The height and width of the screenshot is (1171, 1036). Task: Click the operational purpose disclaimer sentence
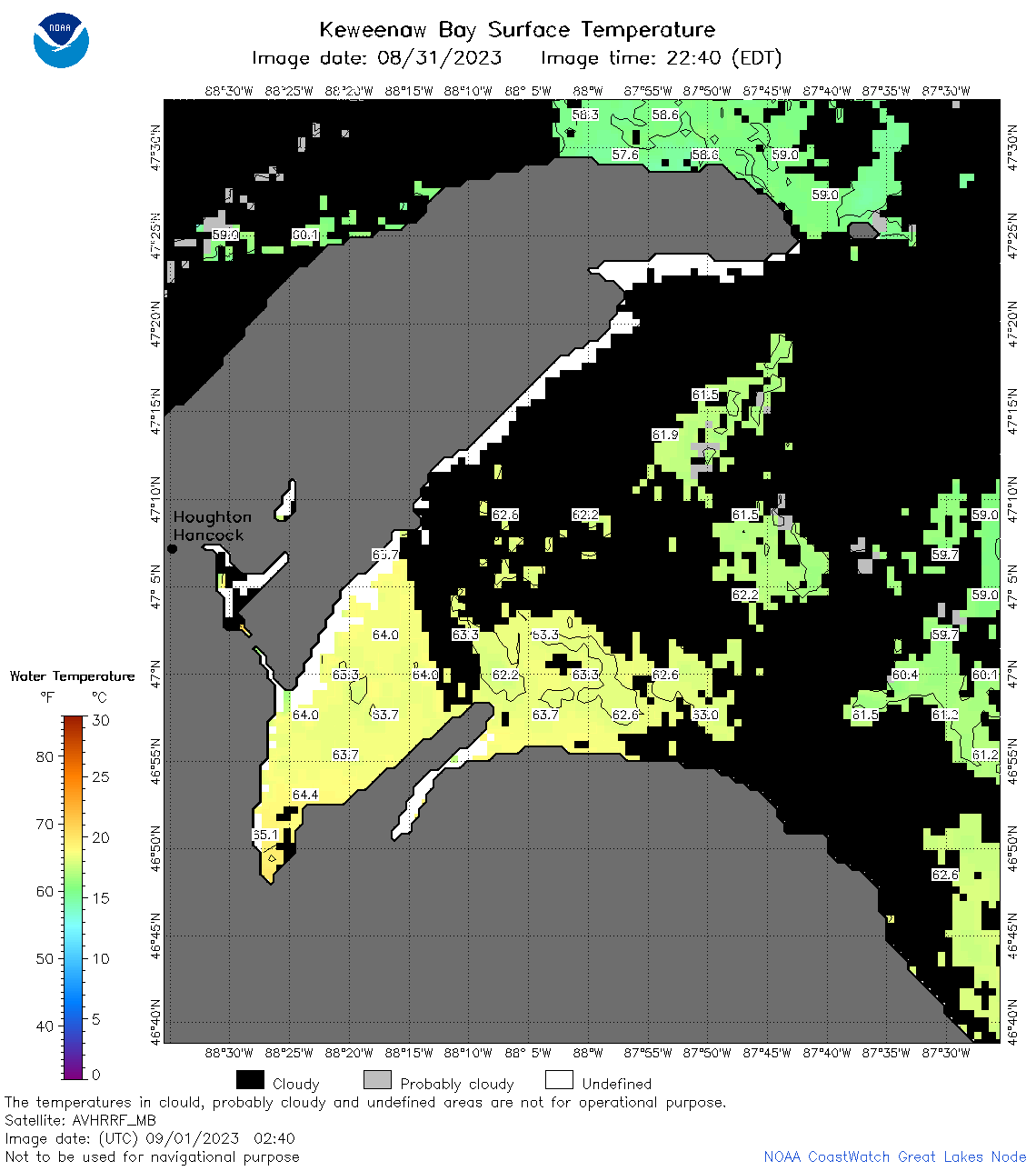pyautogui.click(x=365, y=1102)
